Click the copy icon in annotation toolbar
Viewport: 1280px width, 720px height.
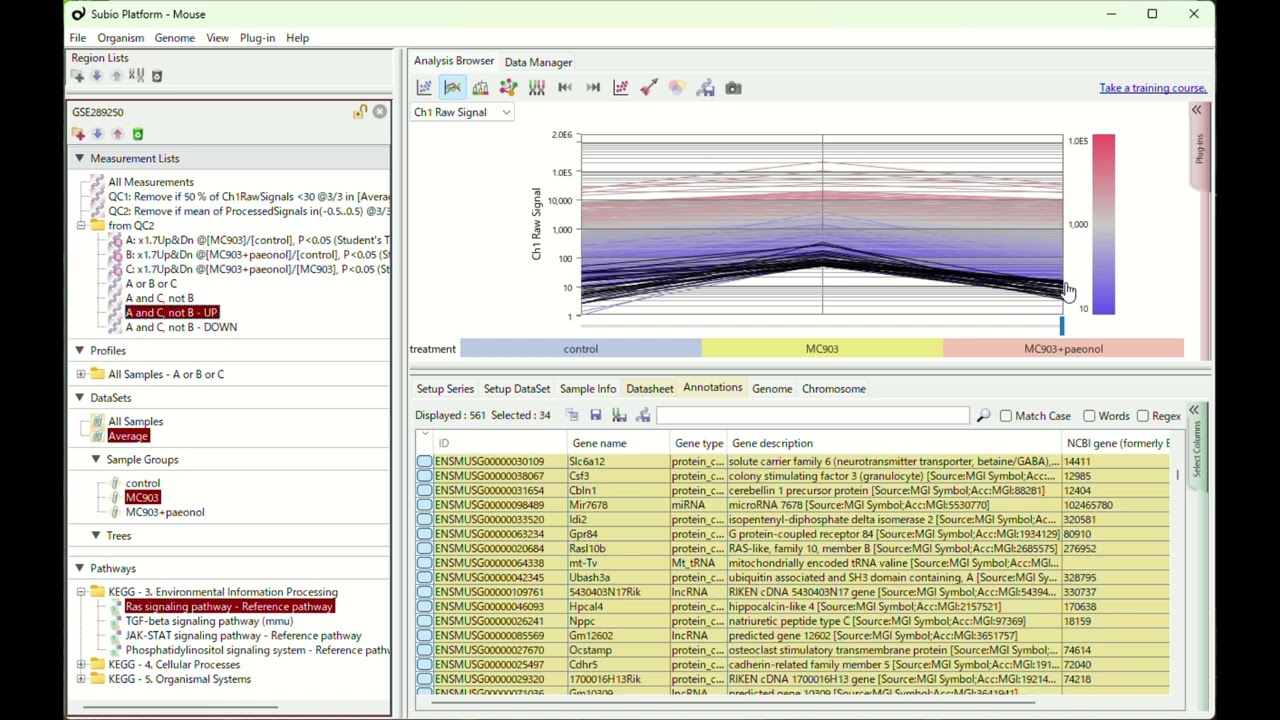pyautogui.click(x=572, y=416)
